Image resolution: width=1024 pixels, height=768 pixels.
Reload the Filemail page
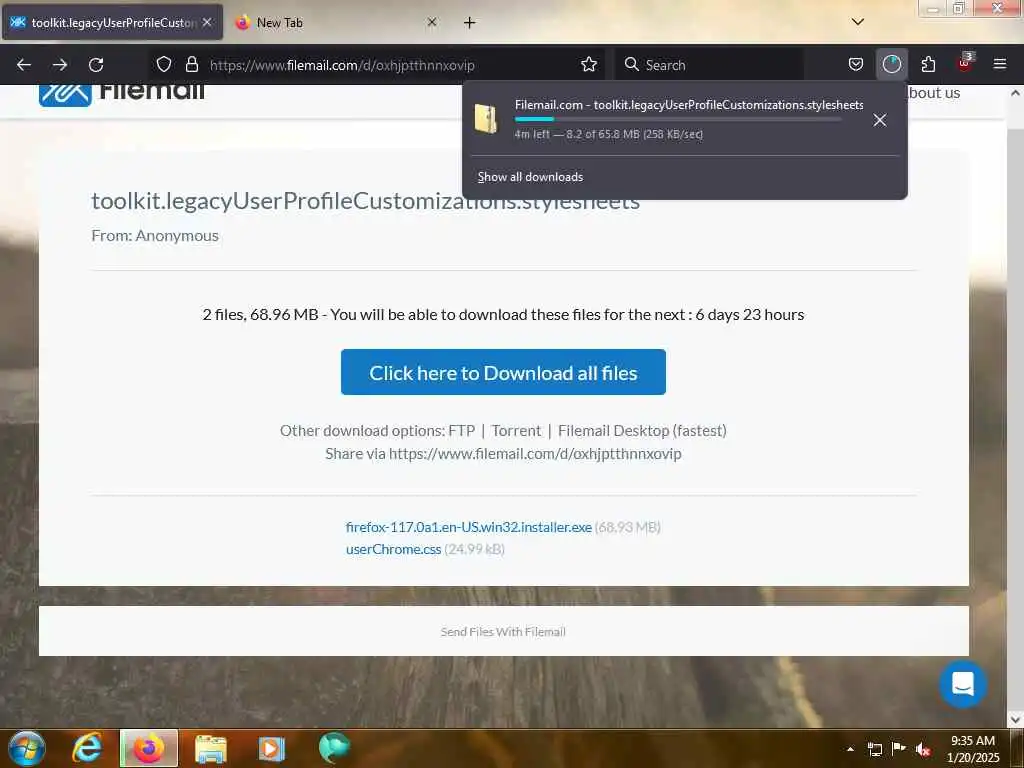point(96,65)
